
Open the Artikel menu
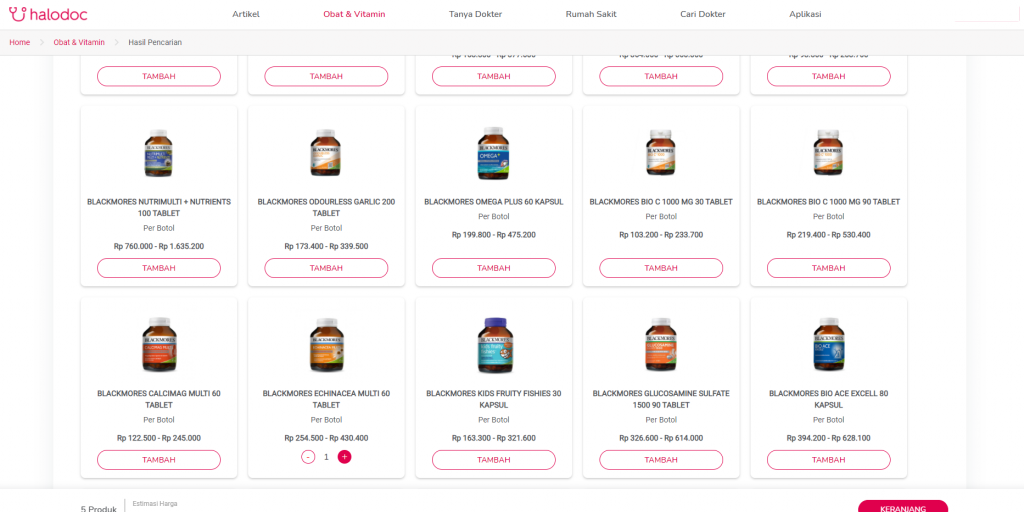[246, 14]
